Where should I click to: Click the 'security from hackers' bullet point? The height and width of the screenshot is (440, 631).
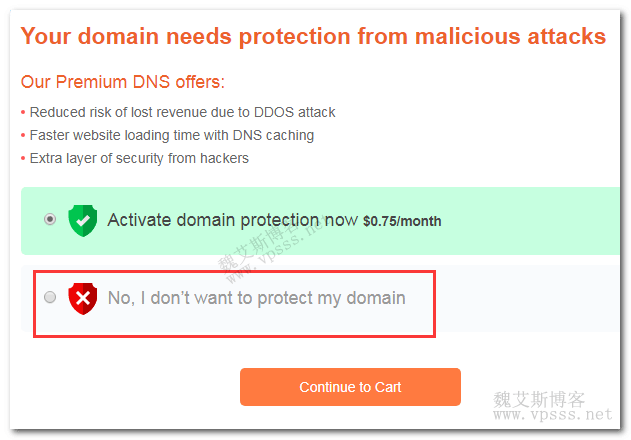(x=139, y=158)
